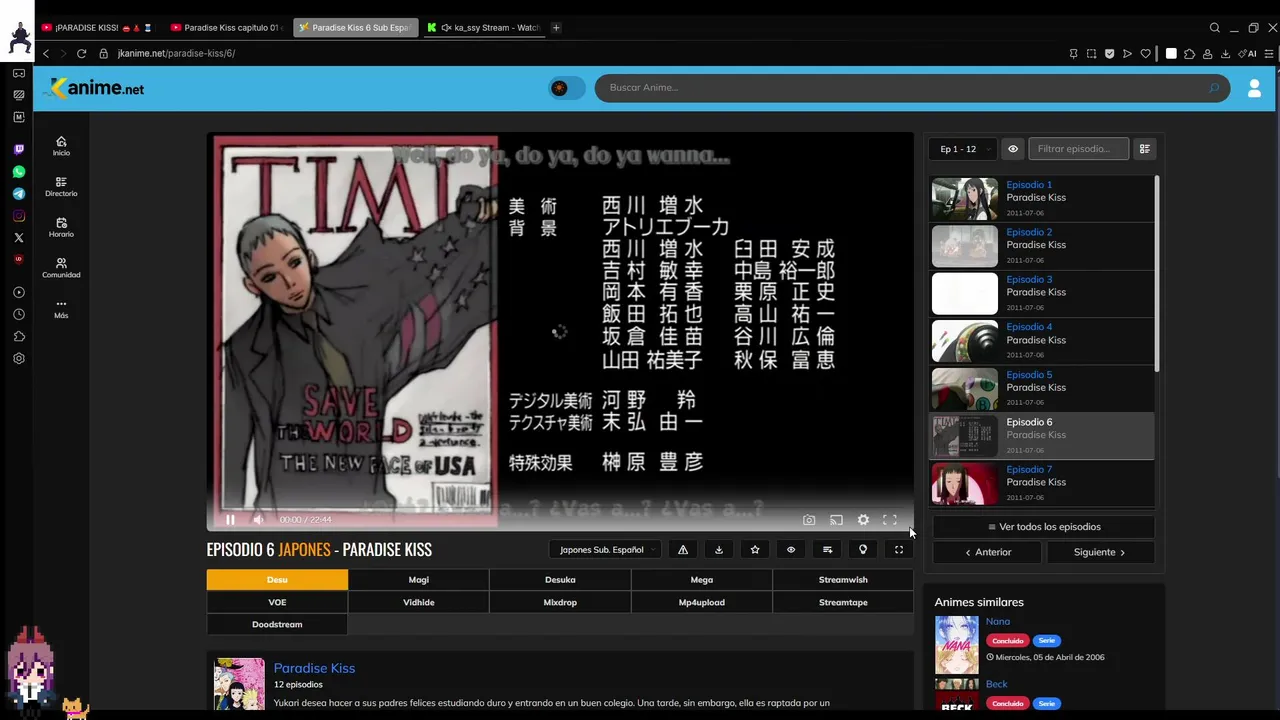The height and width of the screenshot is (720, 1280).
Task: Seek on the video progress bar
Action: (560, 506)
